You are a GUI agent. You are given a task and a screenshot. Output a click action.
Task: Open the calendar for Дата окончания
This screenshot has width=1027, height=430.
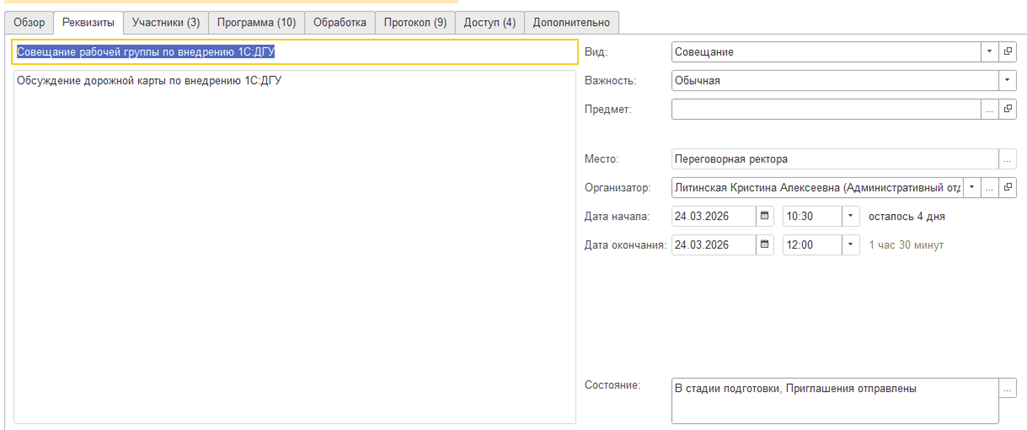[x=765, y=244]
